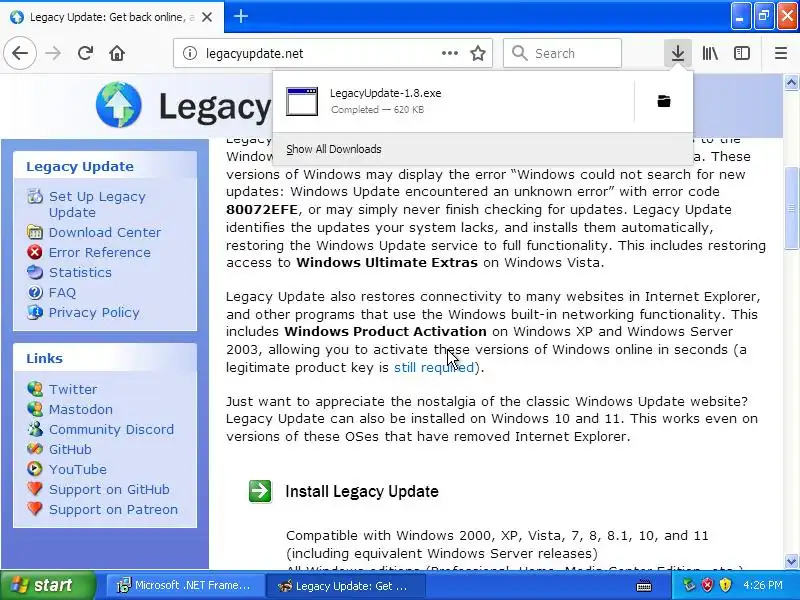Close the Legacy Update tab
Image resolution: width=800 pixels, height=600 pixels.
(x=207, y=17)
